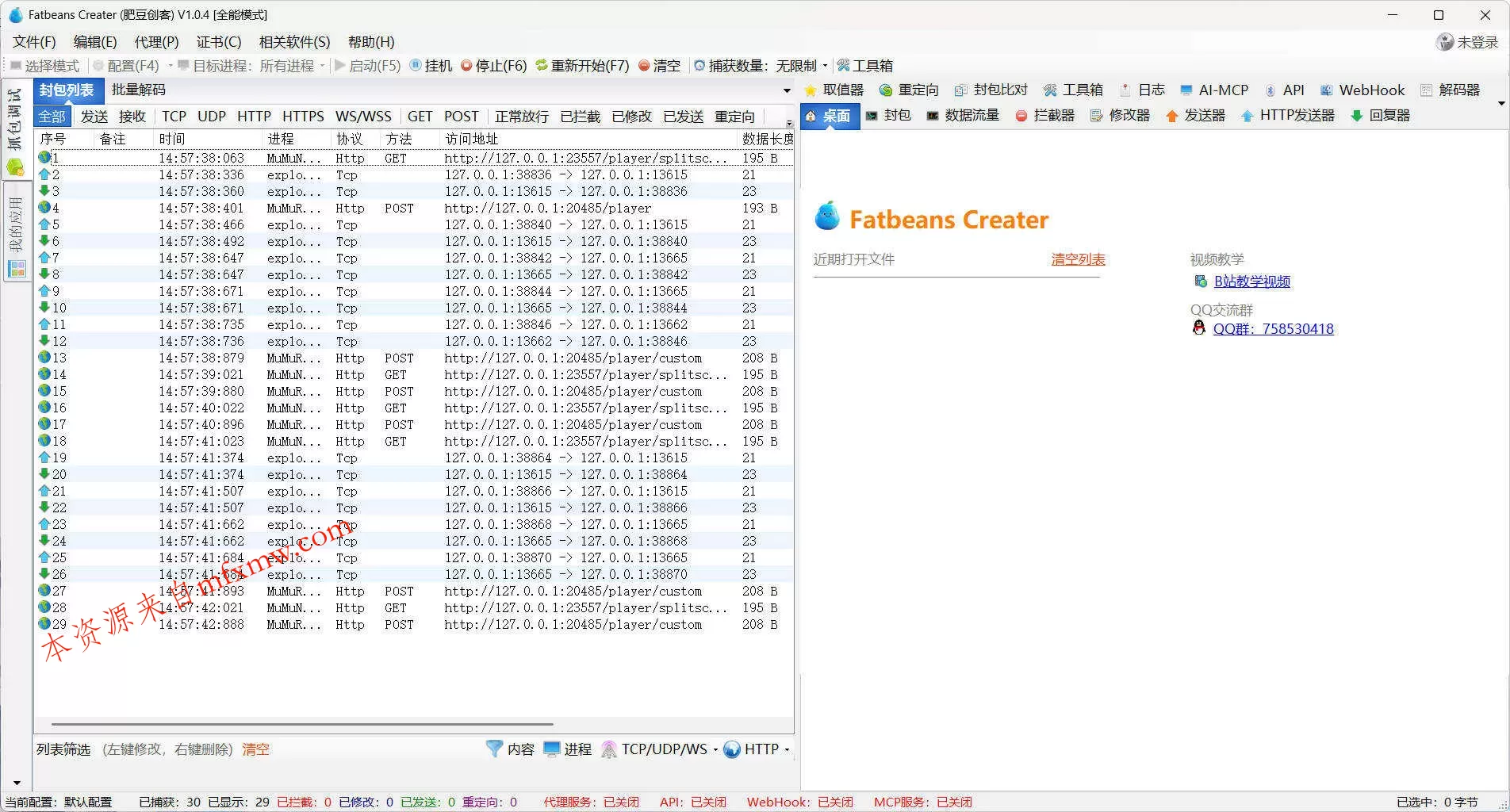This screenshot has width=1510, height=812.
Task: Switch to the 数据流量 data traffic tab
Action: pyautogui.click(x=963, y=116)
